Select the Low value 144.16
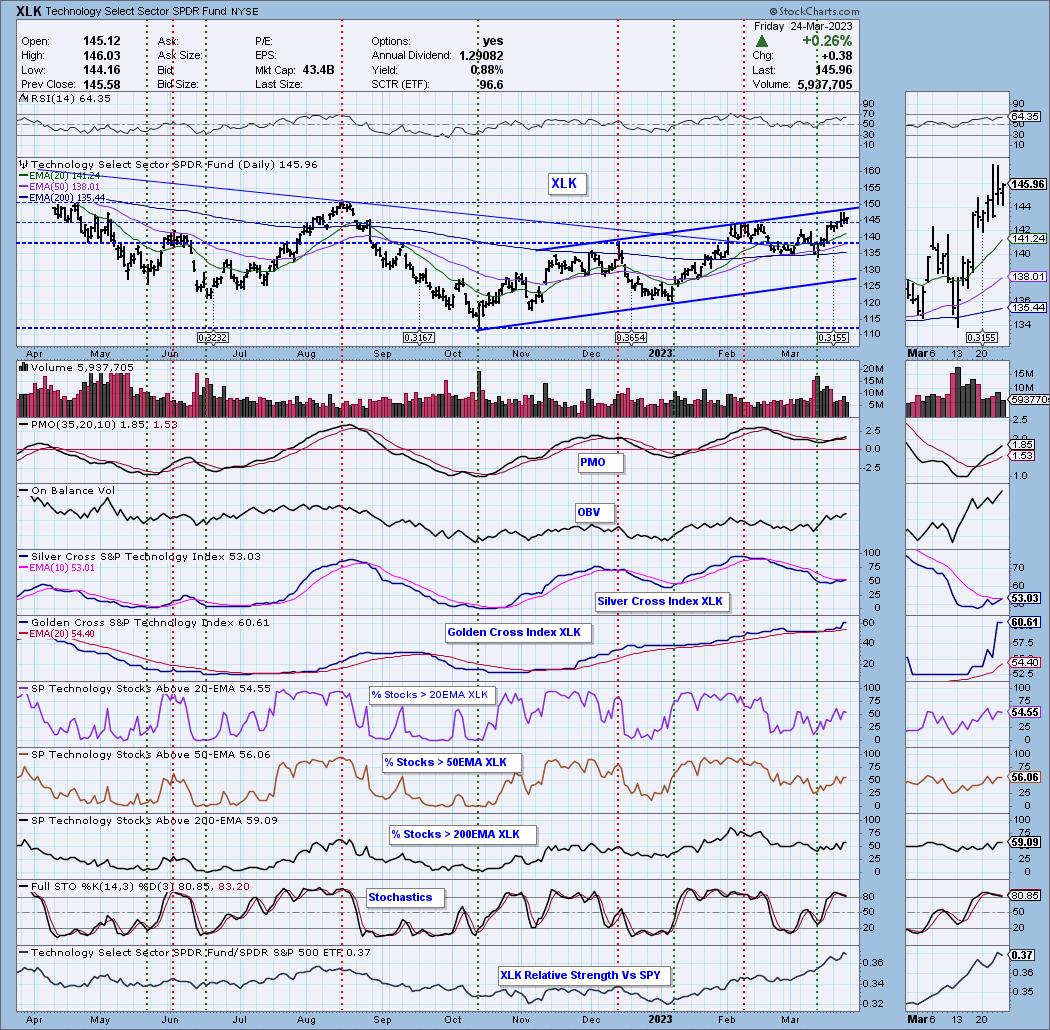This screenshot has height=1030, width=1050. pyautogui.click(x=102, y=70)
